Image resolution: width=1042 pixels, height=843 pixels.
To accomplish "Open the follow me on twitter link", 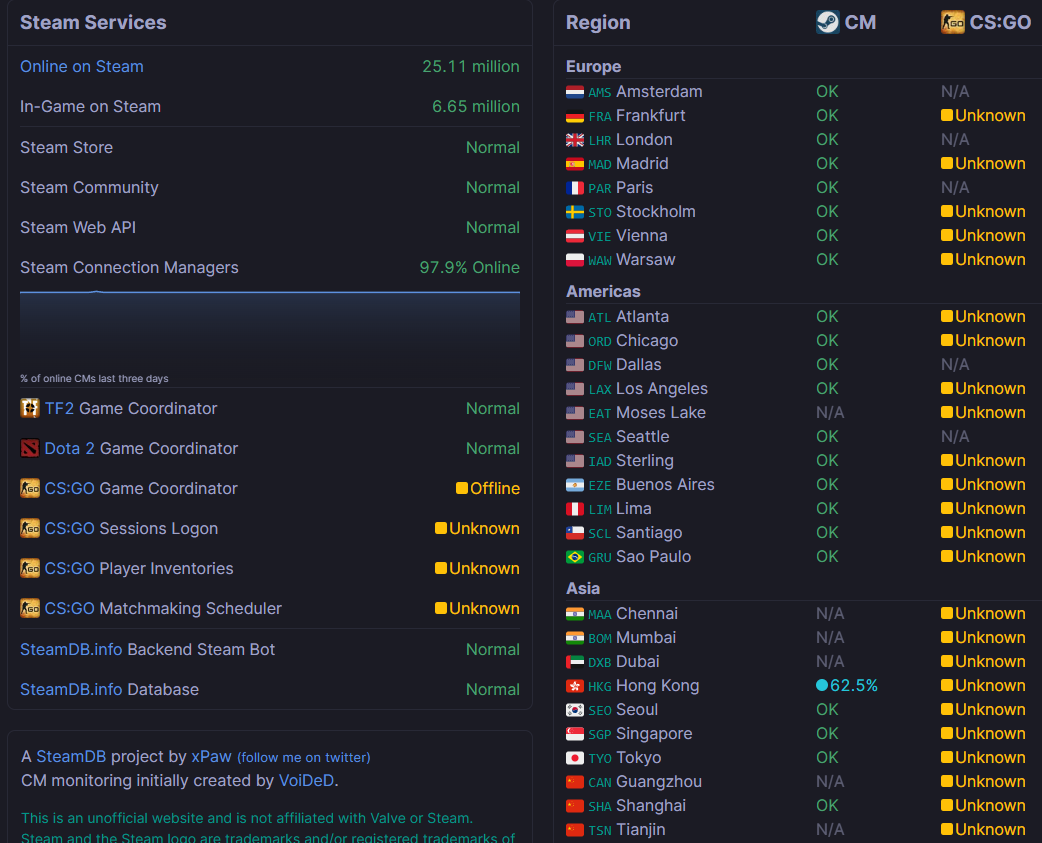I will coord(304,757).
